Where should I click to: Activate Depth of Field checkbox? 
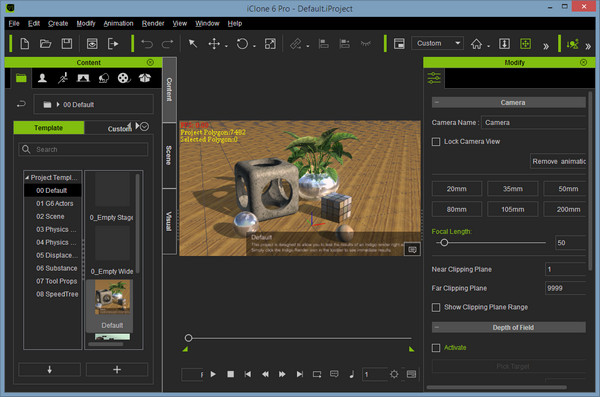tap(436, 348)
